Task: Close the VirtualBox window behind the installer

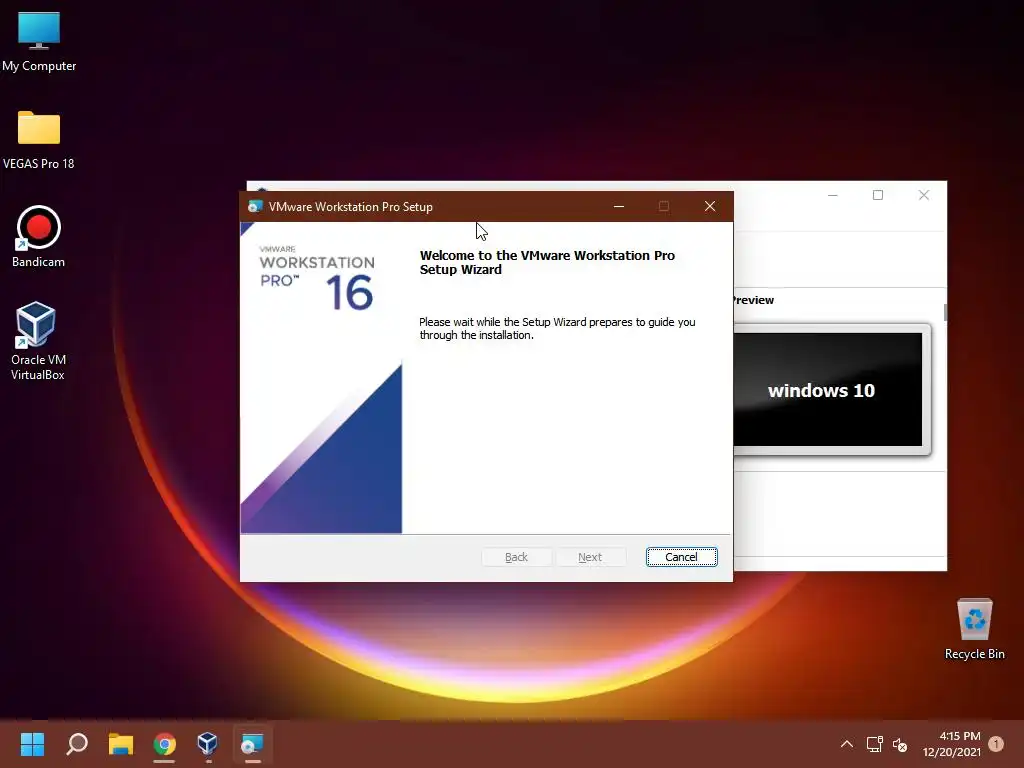Action: pyautogui.click(x=923, y=195)
